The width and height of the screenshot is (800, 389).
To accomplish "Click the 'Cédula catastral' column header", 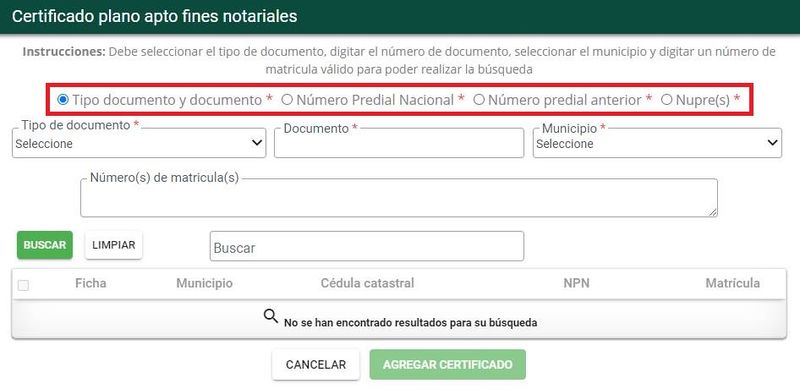I will [367, 283].
